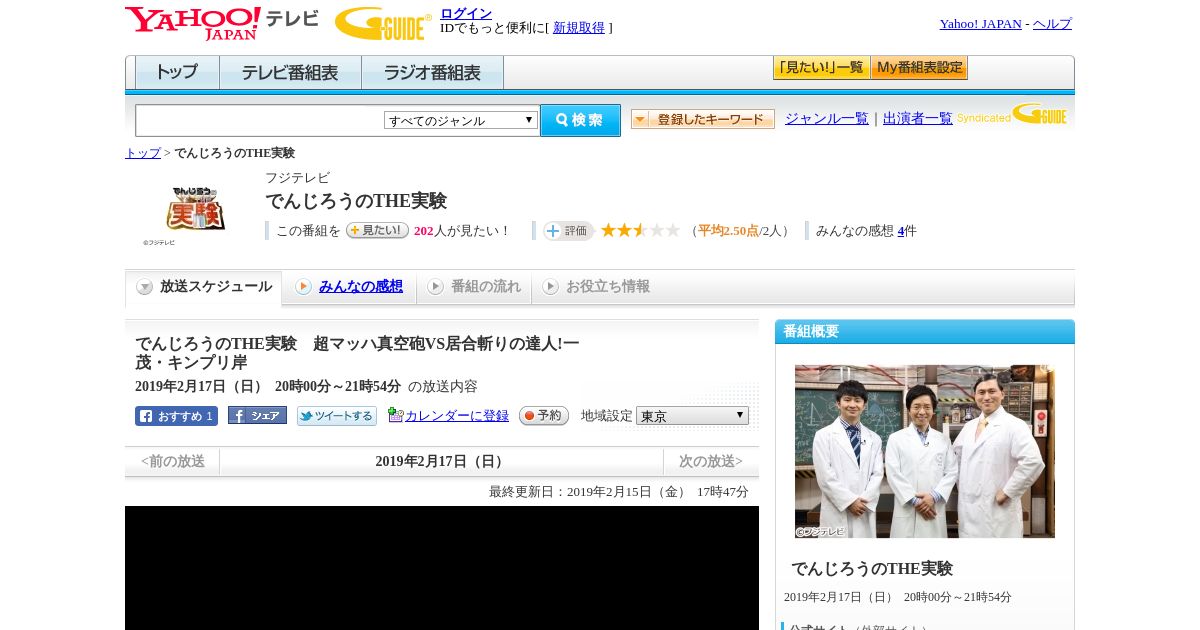The height and width of the screenshot is (630, 1200).
Task: Open the 「見たい!」一覧 button
Action: 821,68
